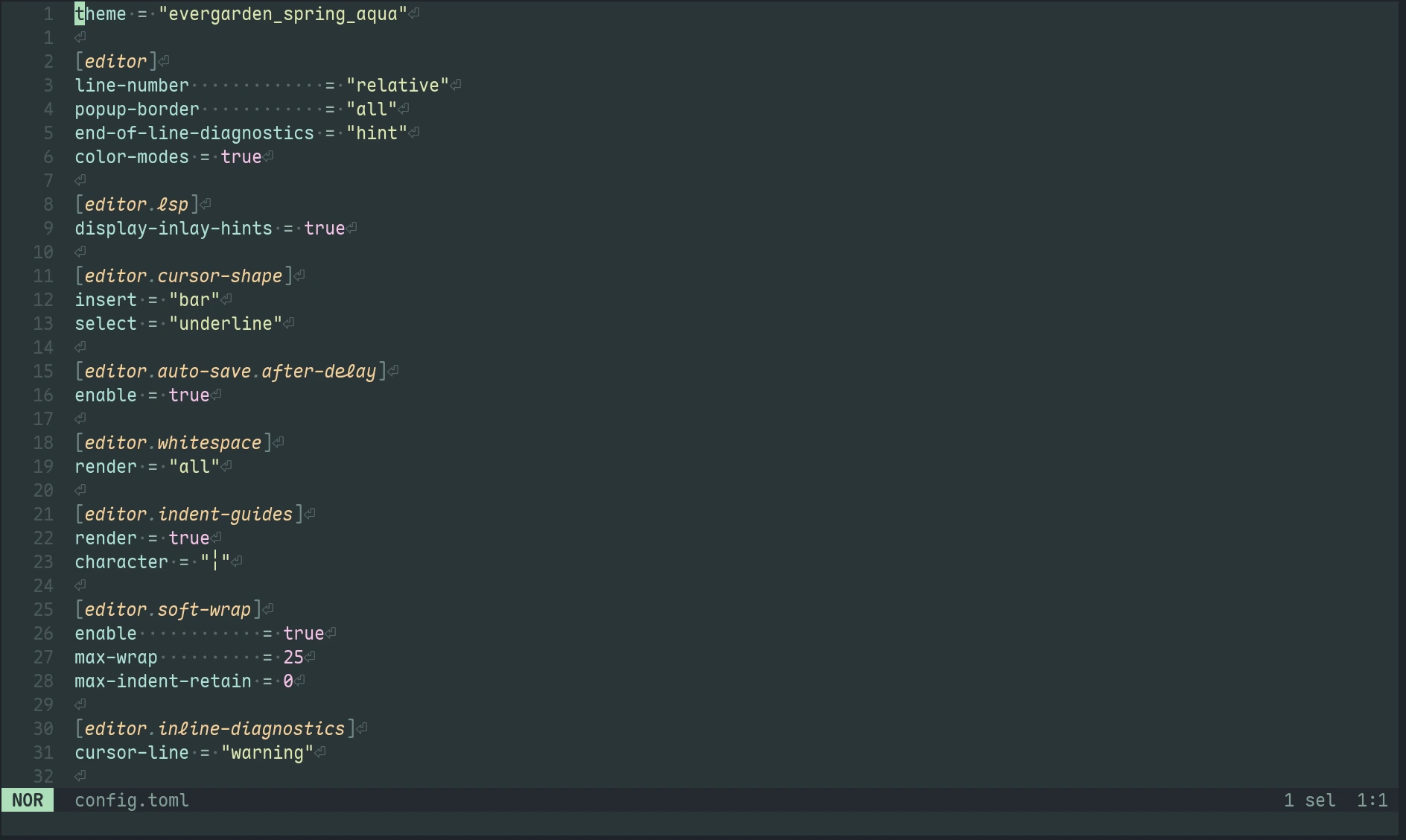This screenshot has height=840, width=1406.
Task: Click the color-modes key
Action: [x=132, y=157]
